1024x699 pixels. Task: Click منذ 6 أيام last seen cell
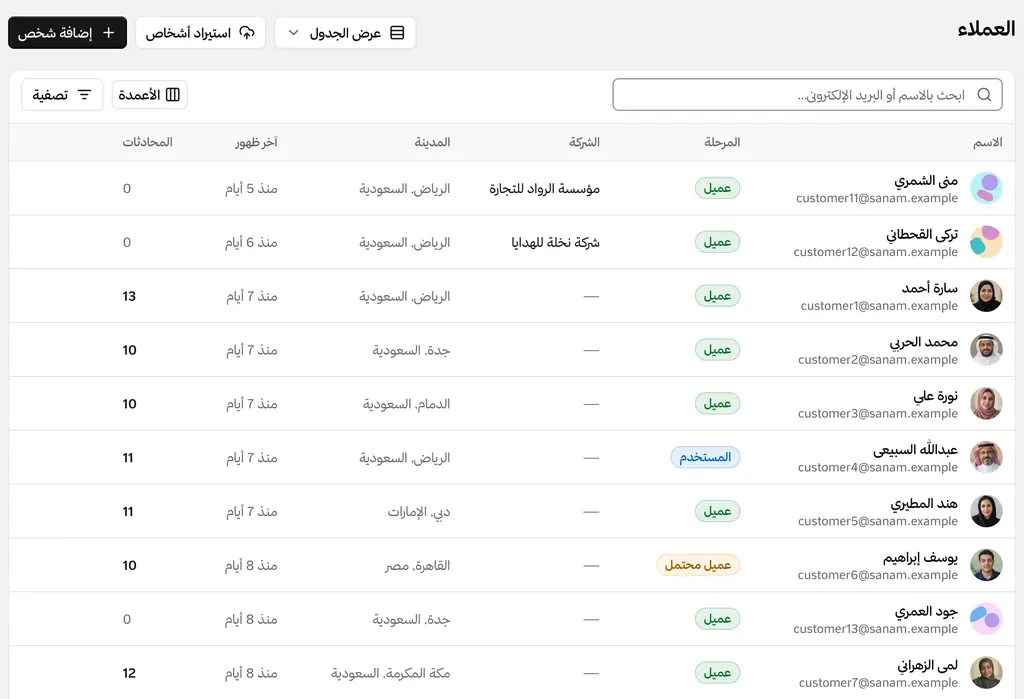point(251,242)
